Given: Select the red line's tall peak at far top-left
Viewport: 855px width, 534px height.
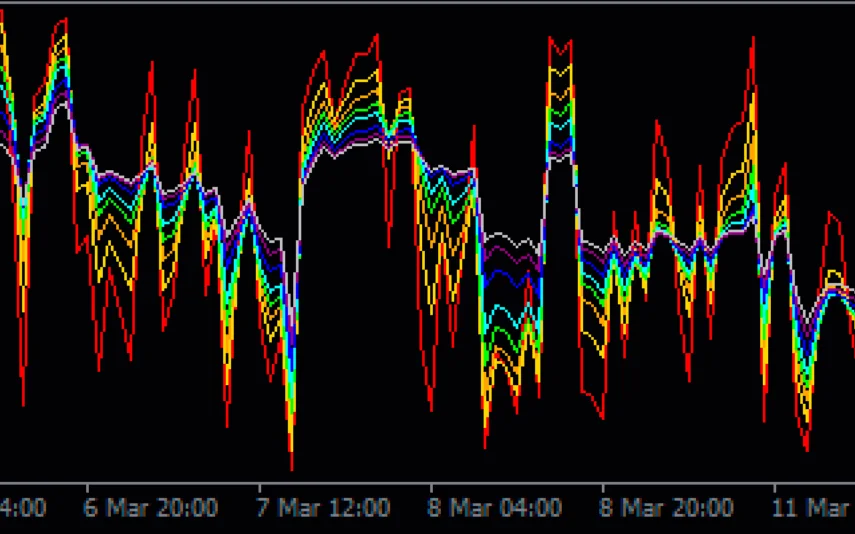Looking at the screenshot, I should point(65,19).
